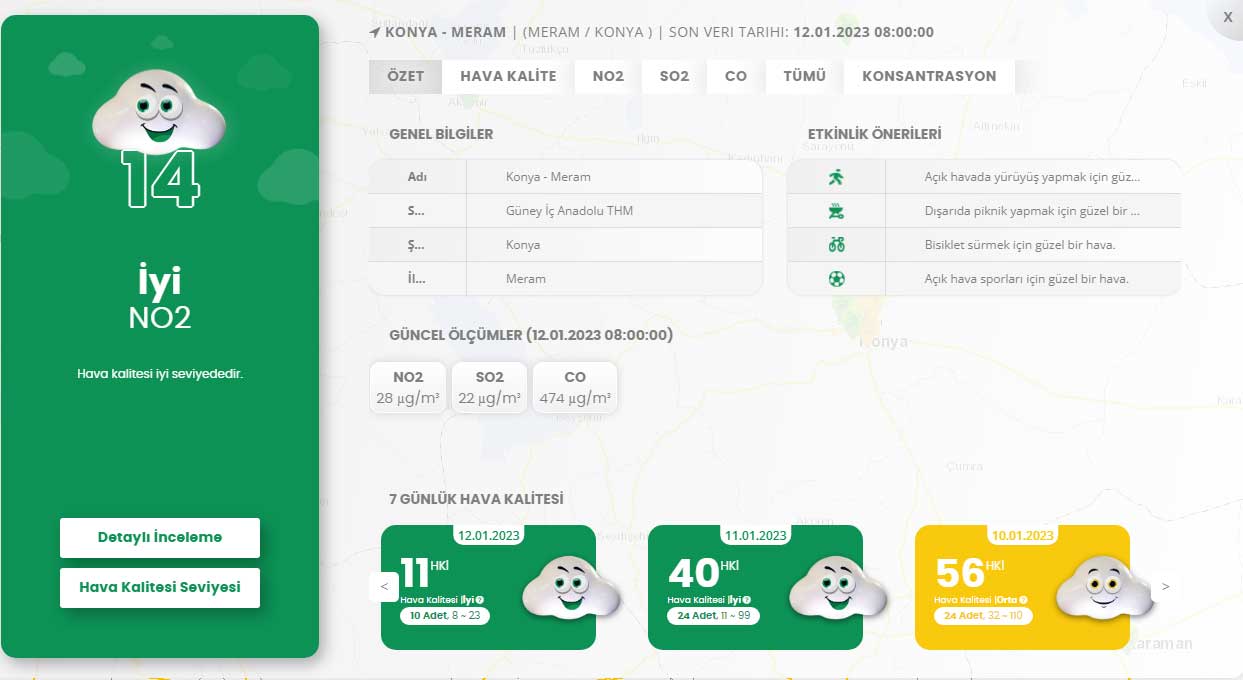1243x680 pixels.
Task: Click the help icon on the 12.01.2023 card
Action: (x=479, y=600)
